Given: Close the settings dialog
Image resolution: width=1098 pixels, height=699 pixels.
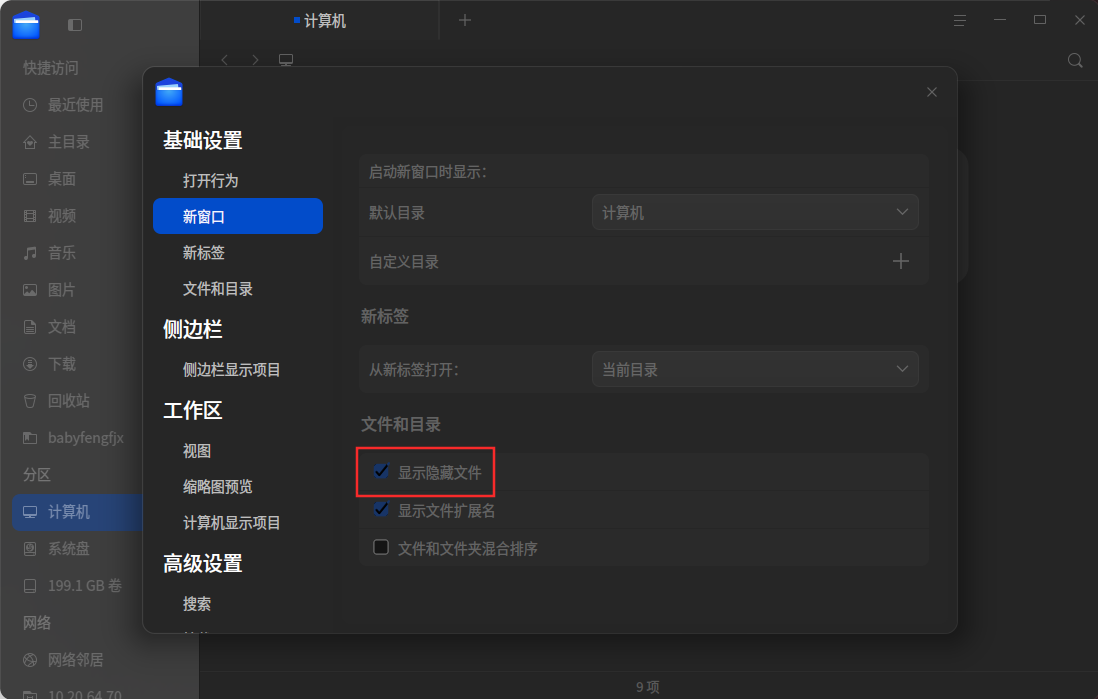Looking at the screenshot, I should tap(931, 92).
